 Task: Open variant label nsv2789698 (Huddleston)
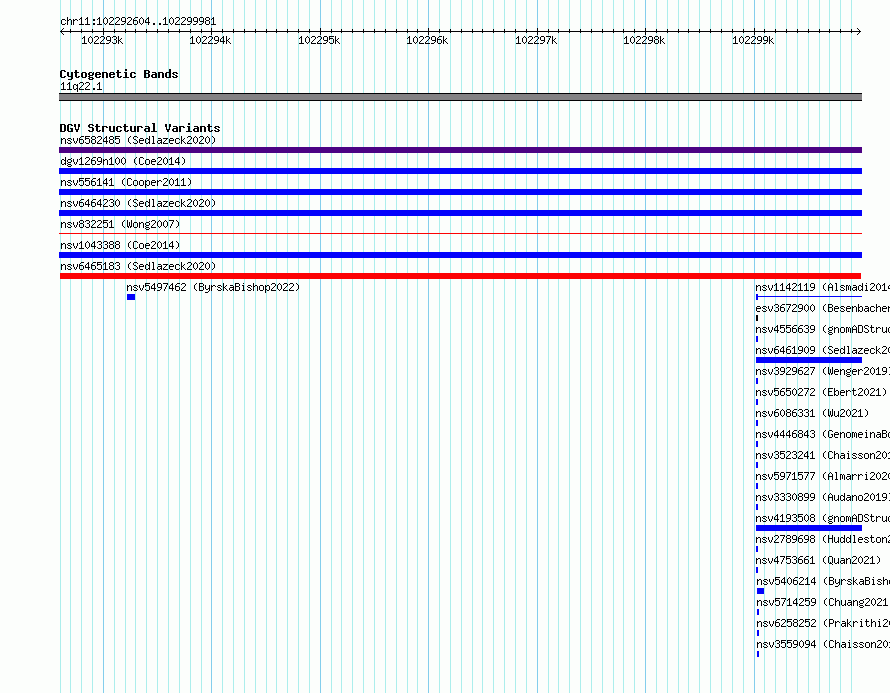pyautogui.click(x=822, y=539)
